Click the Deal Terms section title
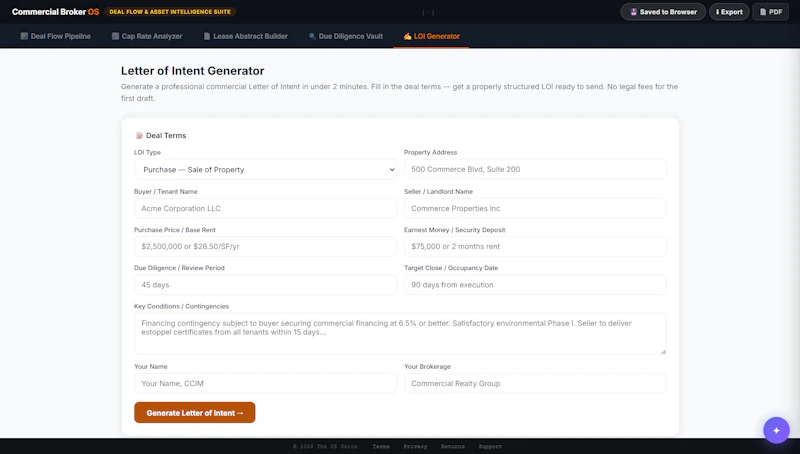The width and height of the screenshot is (800, 454). point(166,135)
